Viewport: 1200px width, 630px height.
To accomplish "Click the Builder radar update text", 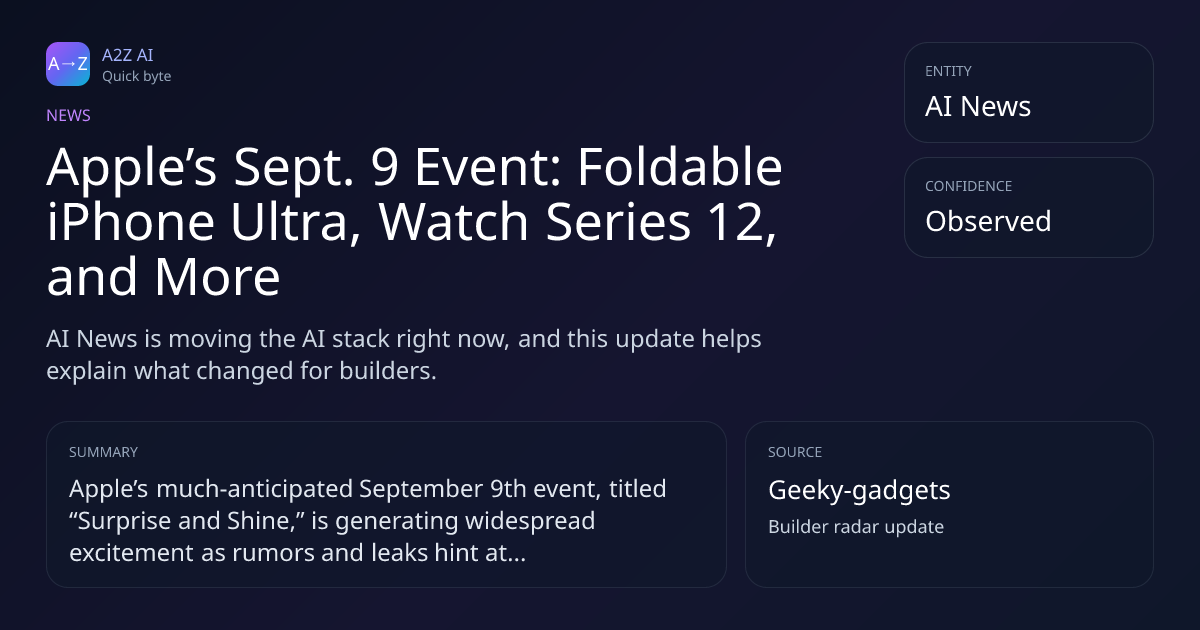I will (x=856, y=526).
